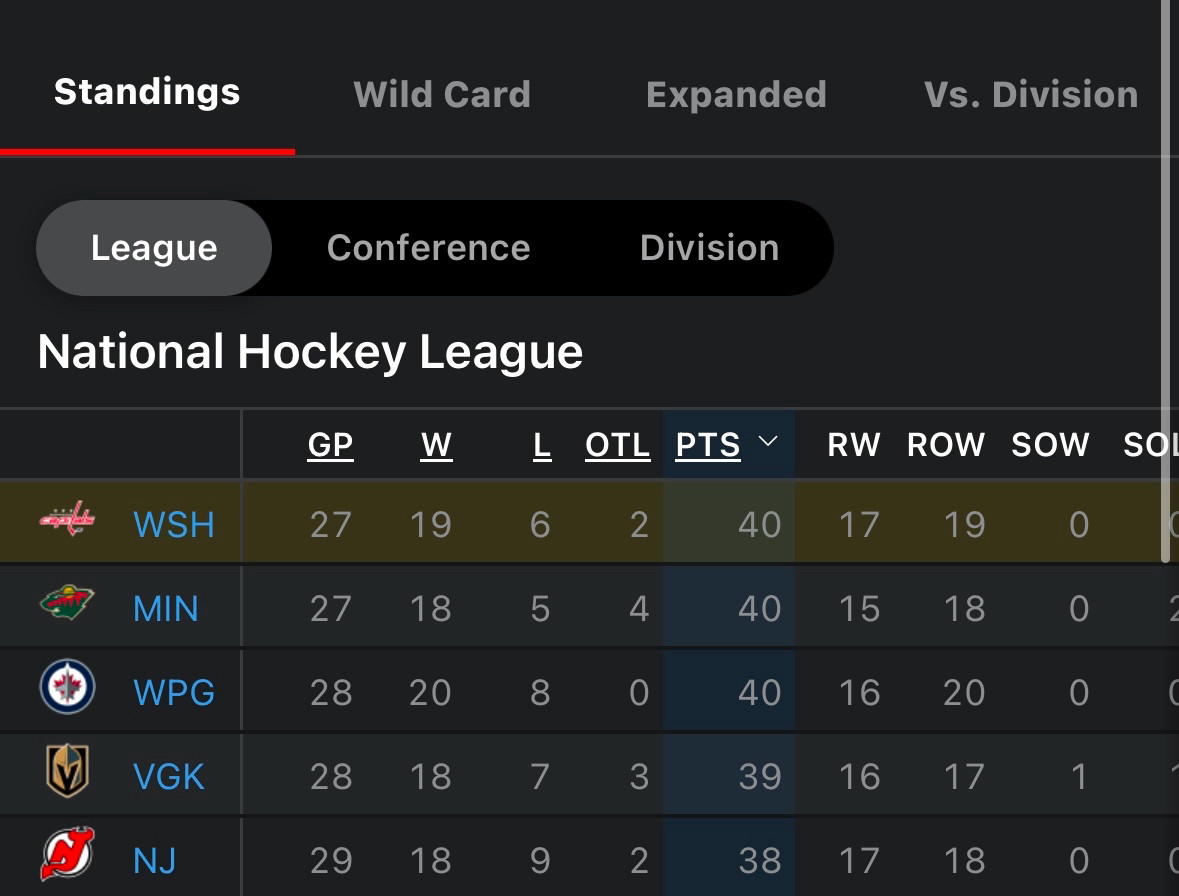Click the Vegas Golden Knights team logo
The width and height of the screenshot is (1179, 896).
click(68, 770)
